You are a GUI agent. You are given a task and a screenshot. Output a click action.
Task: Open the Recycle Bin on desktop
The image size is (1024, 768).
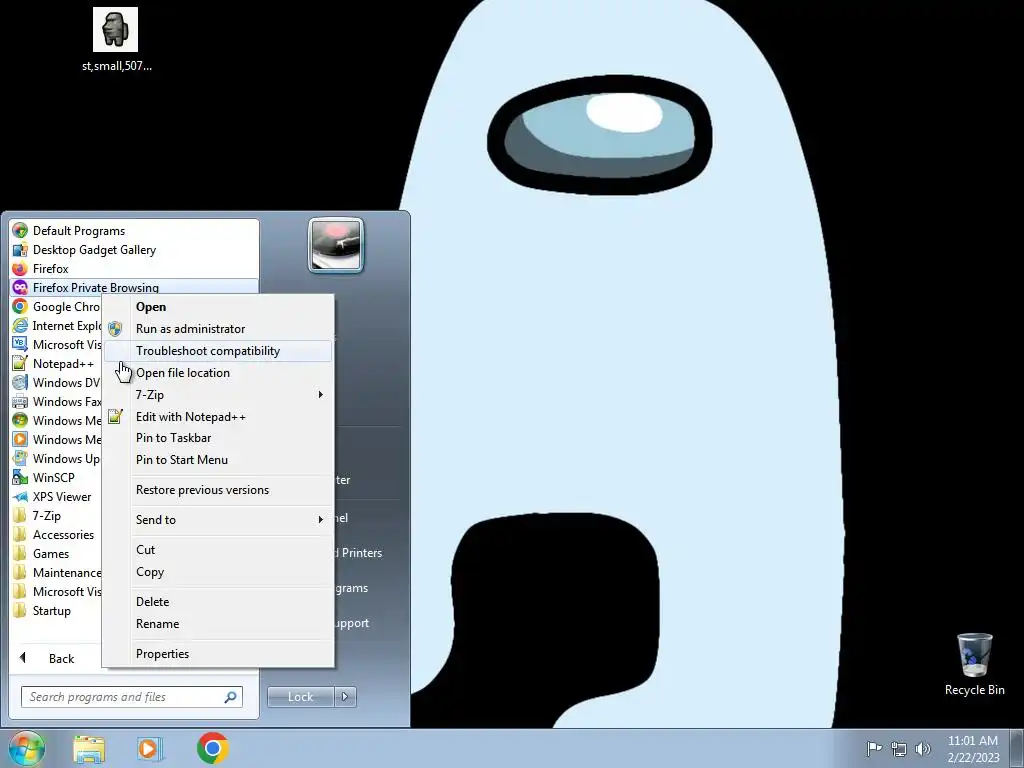(x=974, y=664)
